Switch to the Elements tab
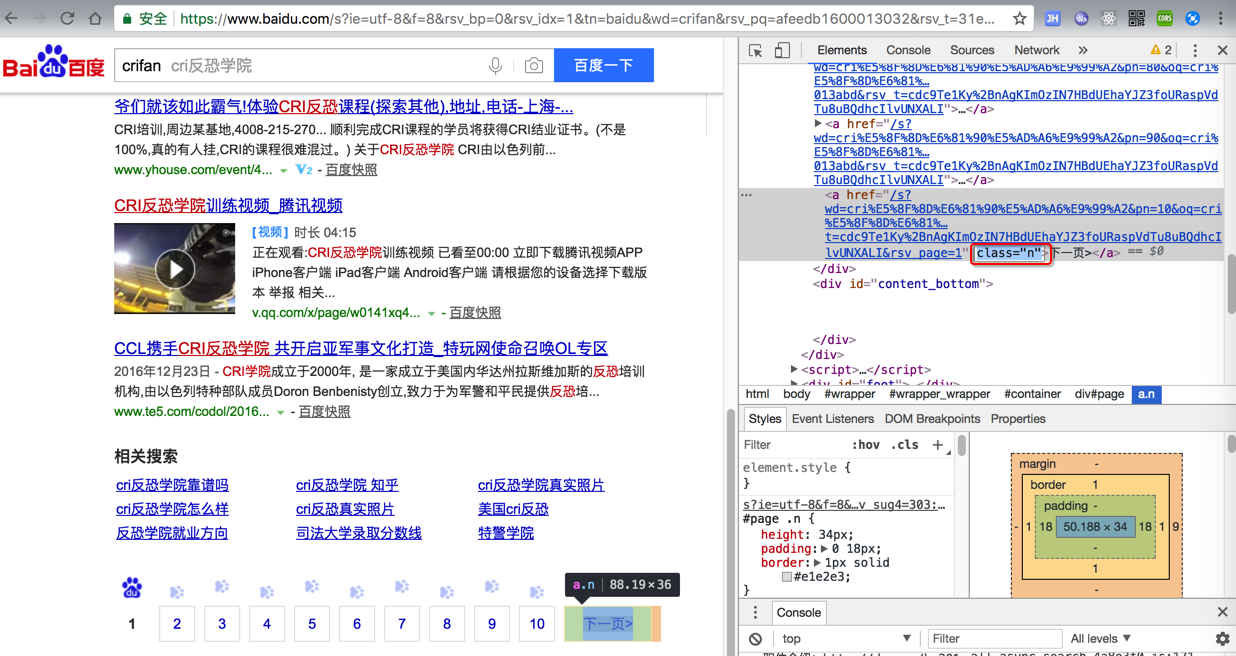1236x656 pixels. tap(842, 50)
